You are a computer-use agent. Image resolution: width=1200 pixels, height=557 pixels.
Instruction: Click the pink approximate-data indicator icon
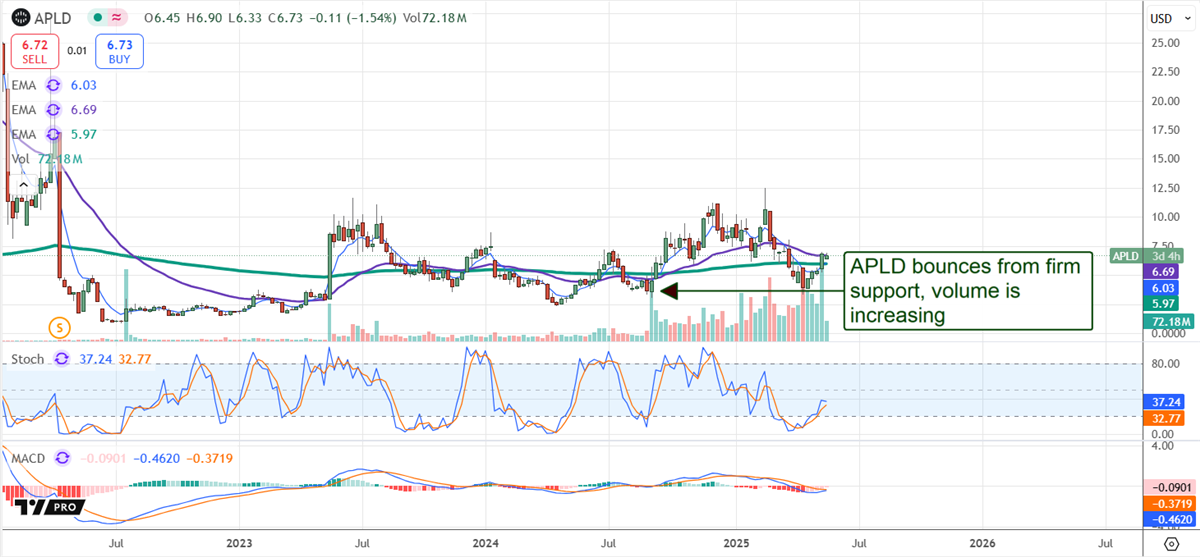pos(118,18)
